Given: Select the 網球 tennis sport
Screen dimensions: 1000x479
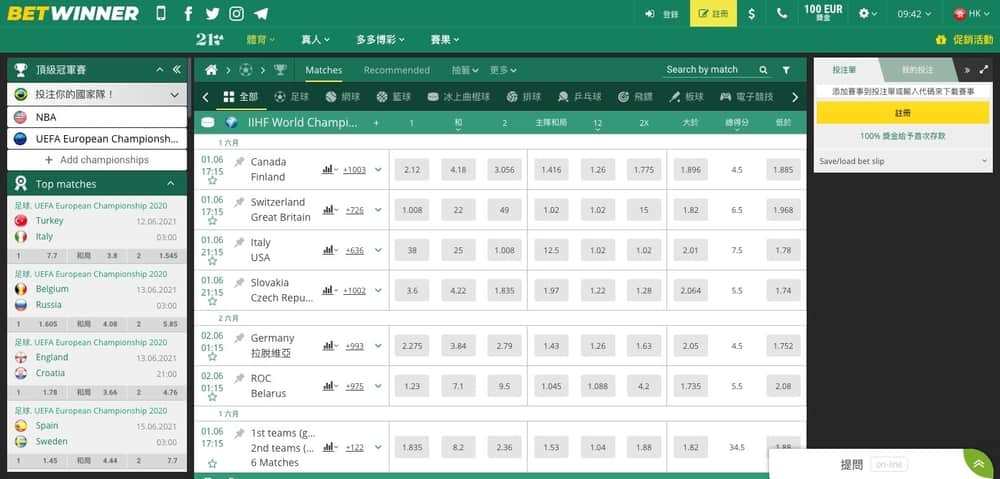Looking at the screenshot, I should tap(342, 97).
